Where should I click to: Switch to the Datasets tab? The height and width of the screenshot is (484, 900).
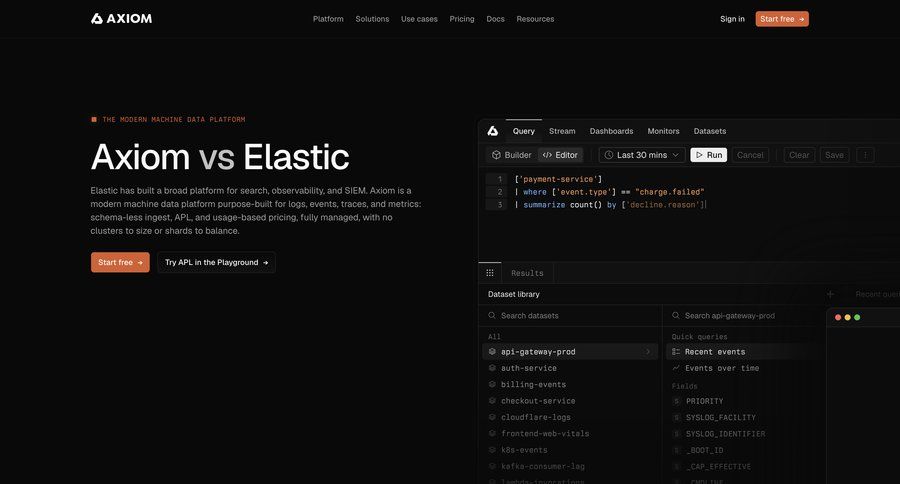709,131
